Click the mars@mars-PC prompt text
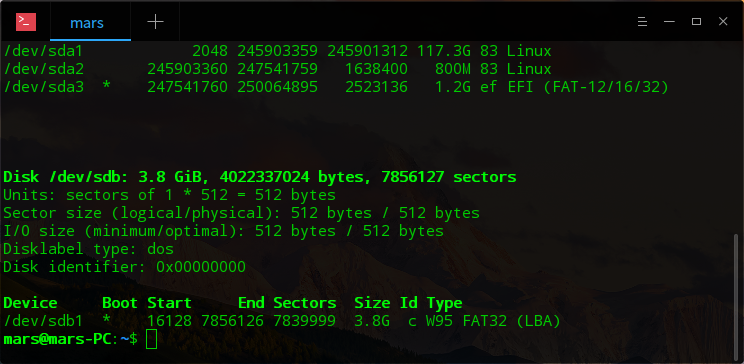Viewport: 744px width, 364px height. pos(57,339)
